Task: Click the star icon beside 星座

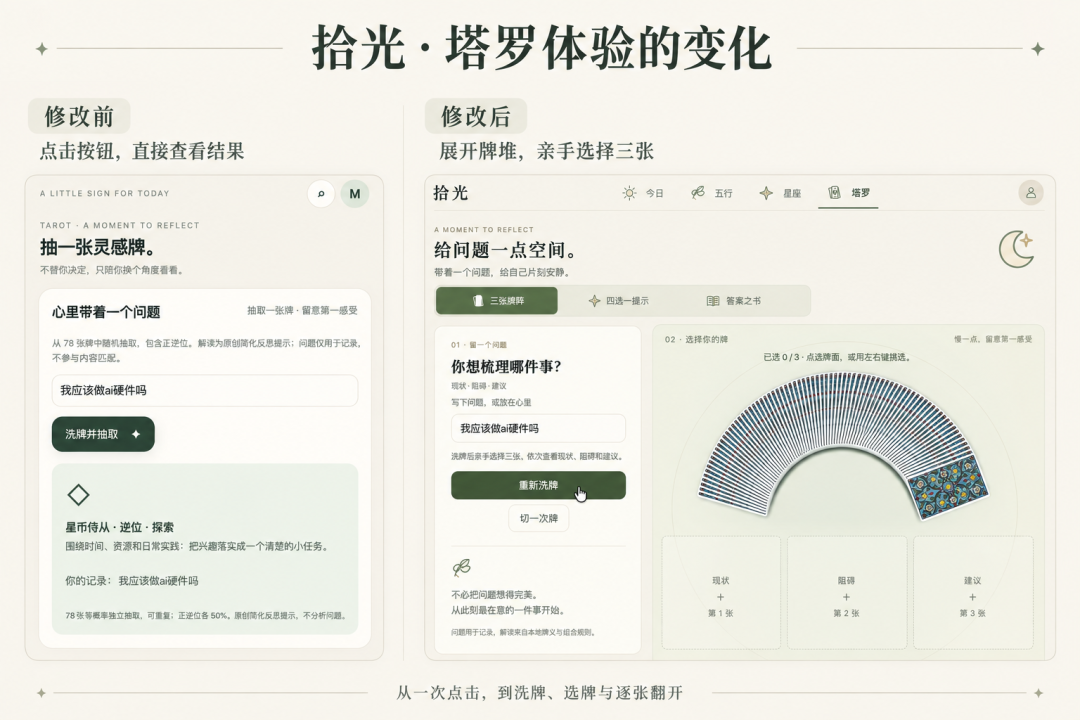Action: point(766,193)
